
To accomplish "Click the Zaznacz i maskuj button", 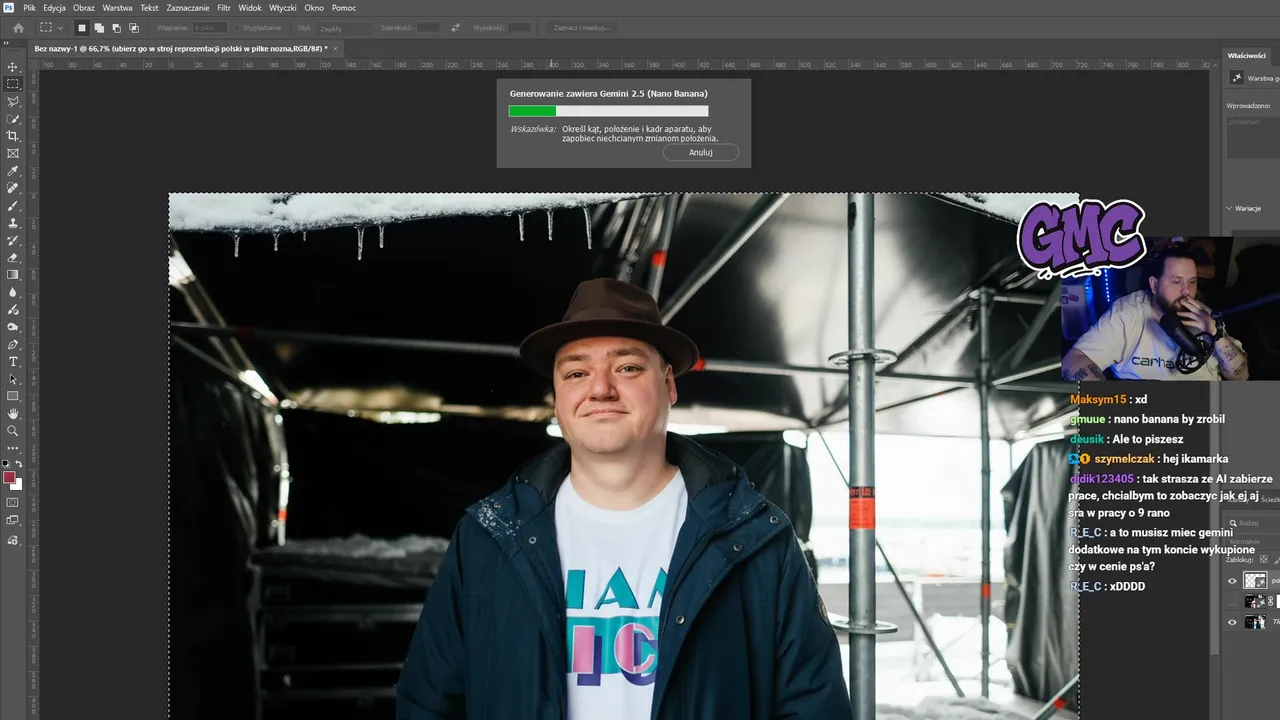I will pos(580,28).
